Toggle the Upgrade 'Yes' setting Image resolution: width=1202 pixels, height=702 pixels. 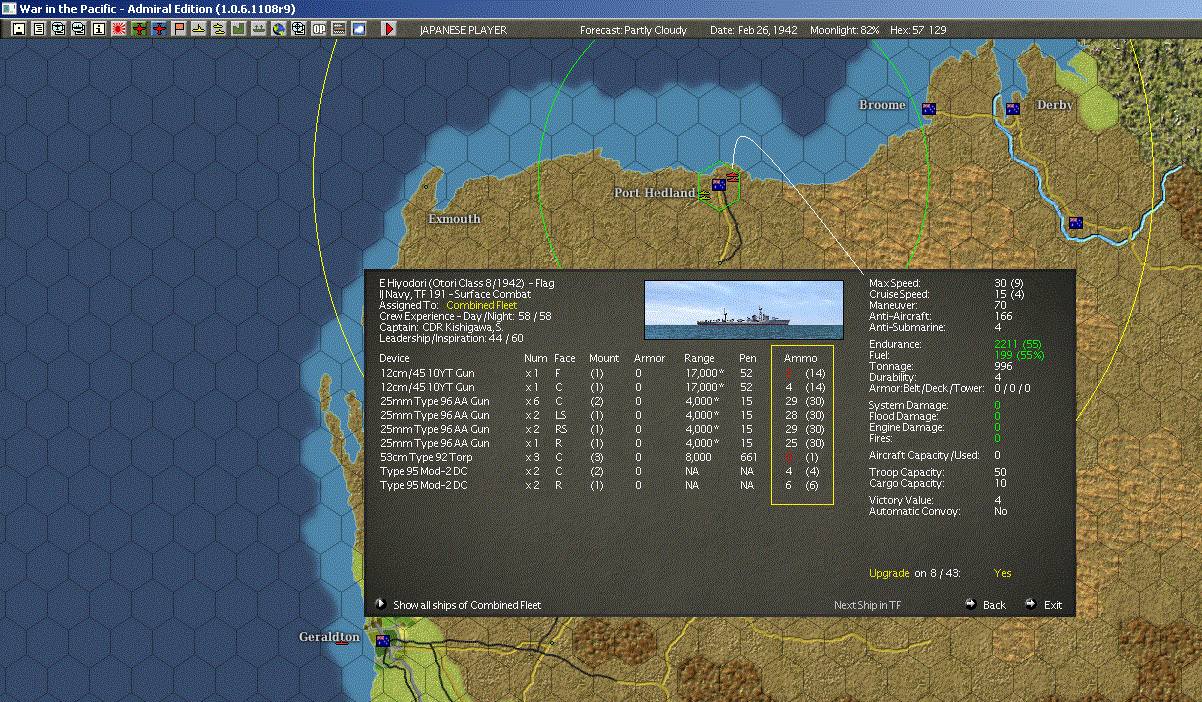coord(1003,573)
